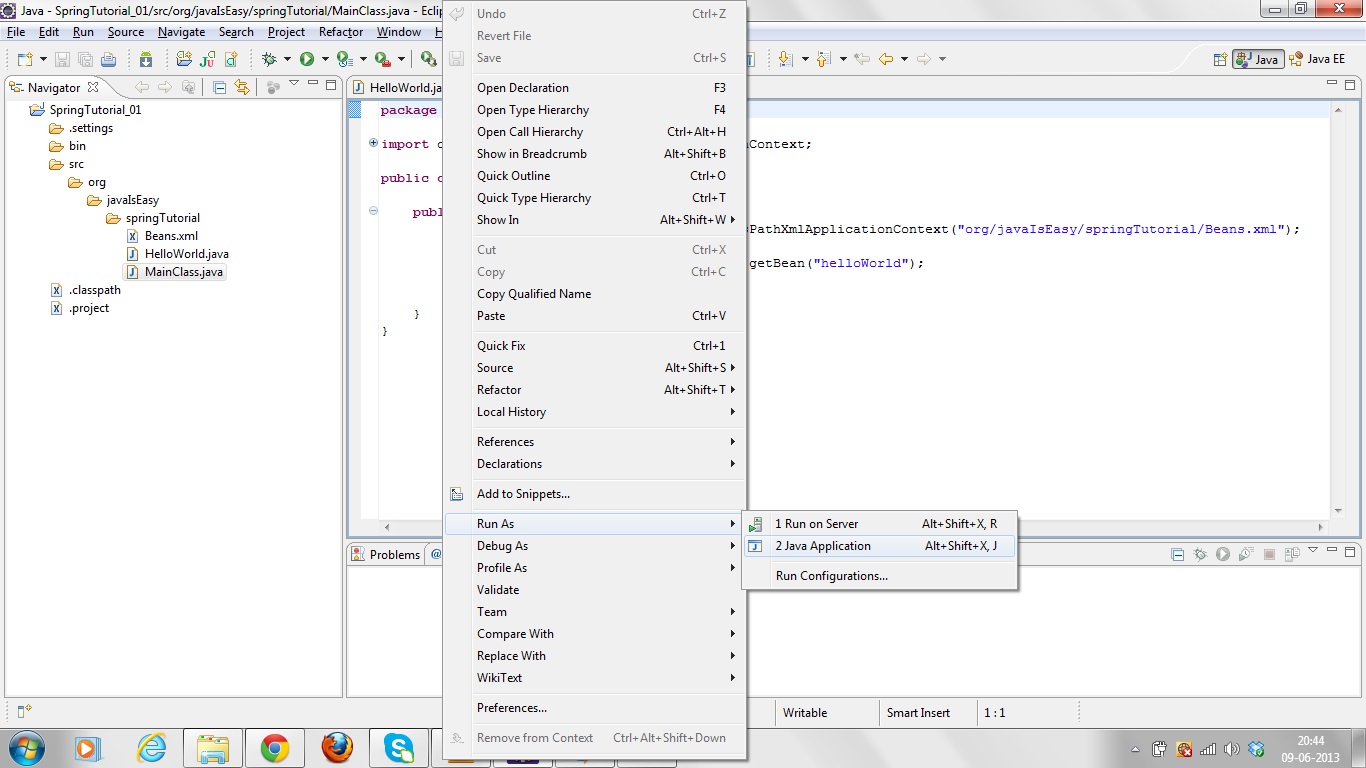The height and width of the screenshot is (768, 1366).
Task: Select Paste from context menu
Action: pyautogui.click(x=595, y=316)
